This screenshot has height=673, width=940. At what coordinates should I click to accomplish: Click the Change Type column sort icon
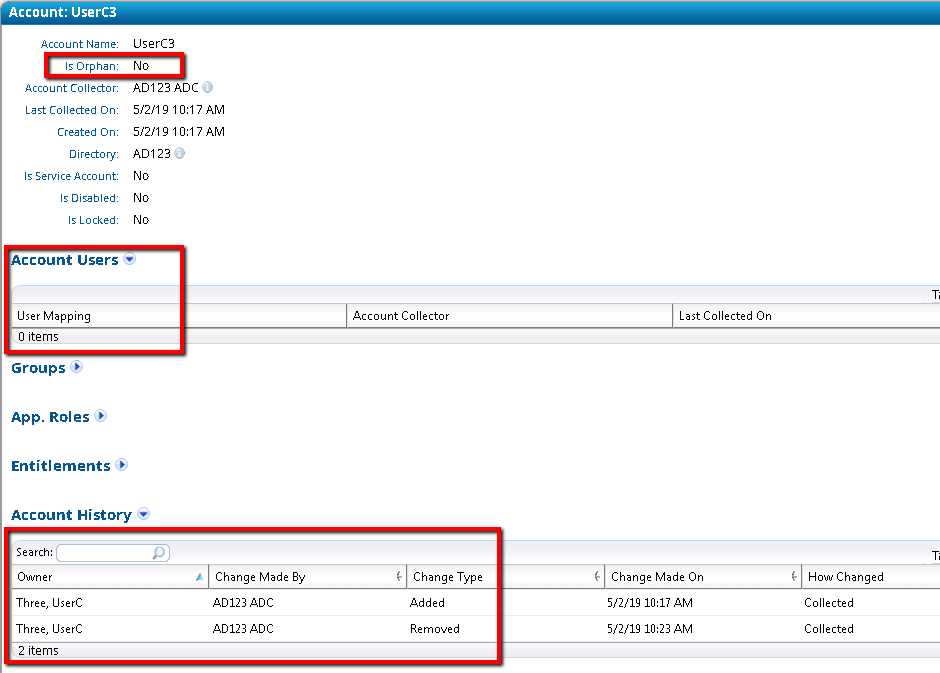[597, 577]
